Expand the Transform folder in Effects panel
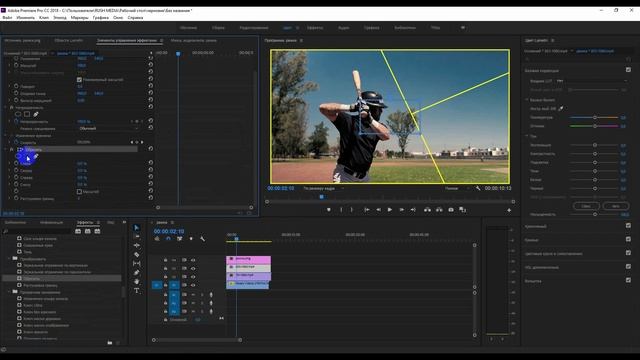Image resolution: width=640 pixels, height=360 pixels. coord(9,259)
